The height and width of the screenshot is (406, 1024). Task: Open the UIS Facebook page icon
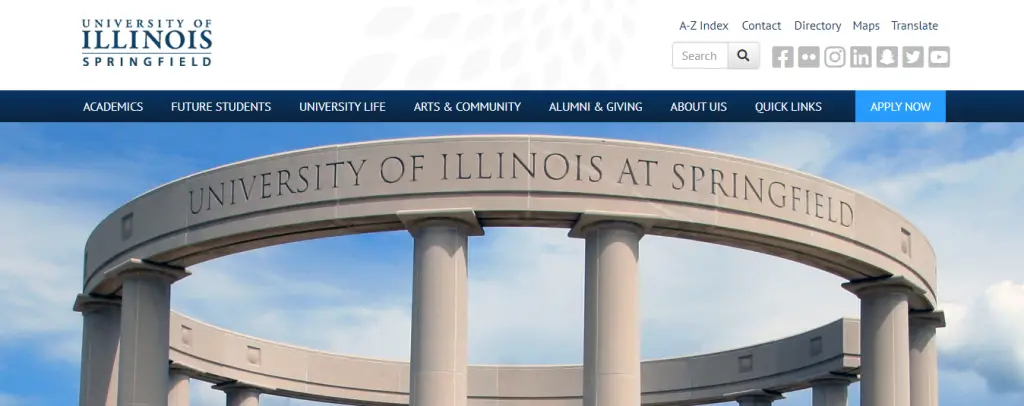point(782,57)
